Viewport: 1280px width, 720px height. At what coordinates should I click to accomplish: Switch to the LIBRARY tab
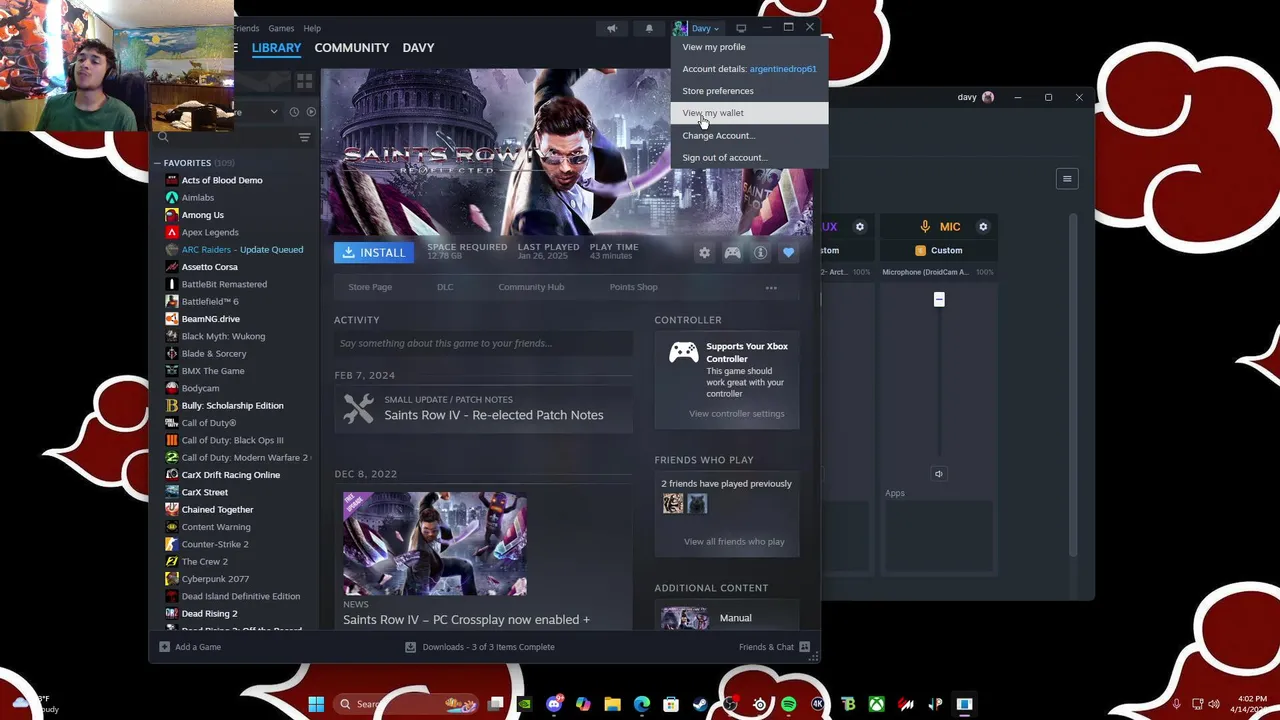point(276,48)
